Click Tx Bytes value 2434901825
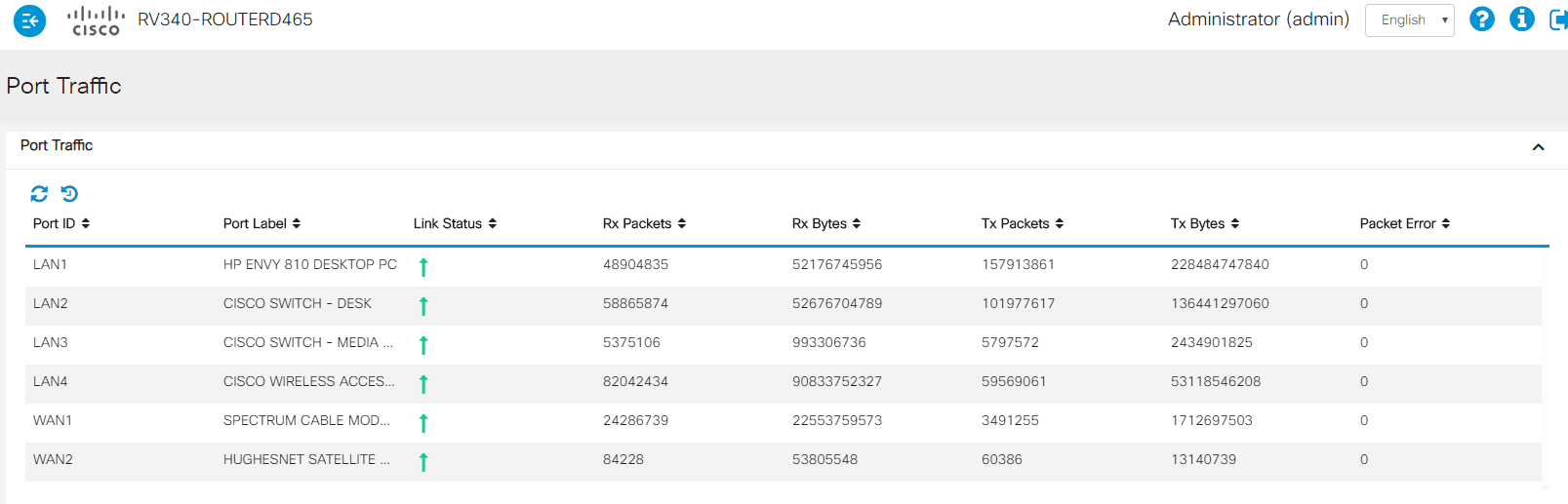Image resolution: width=1568 pixels, height=504 pixels. 1212,342
